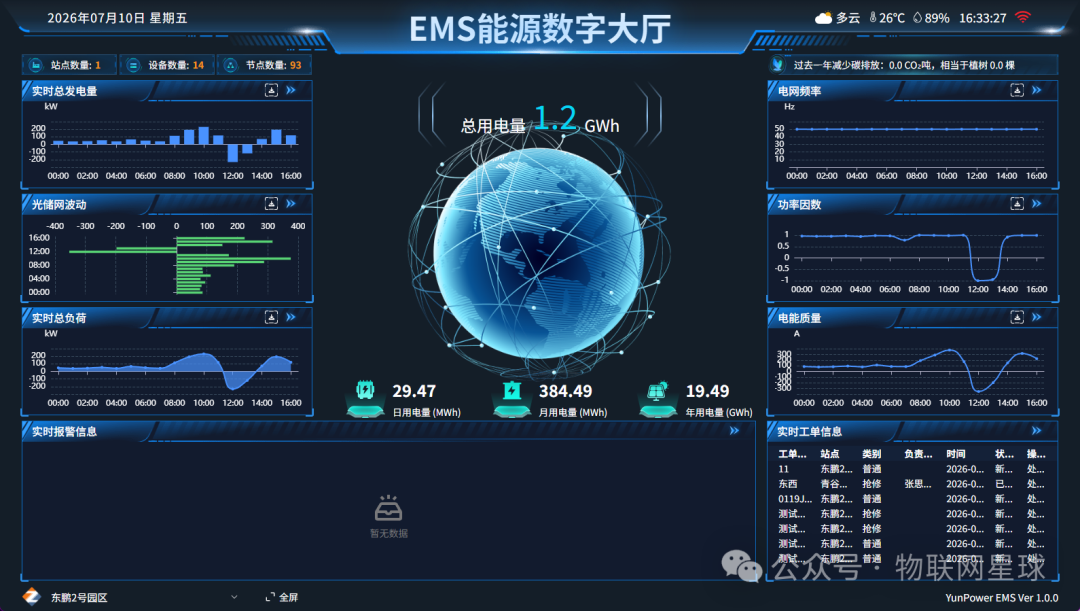Click the 工单 column header
Screen dimensions: 1080x611
(x=792, y=454)
